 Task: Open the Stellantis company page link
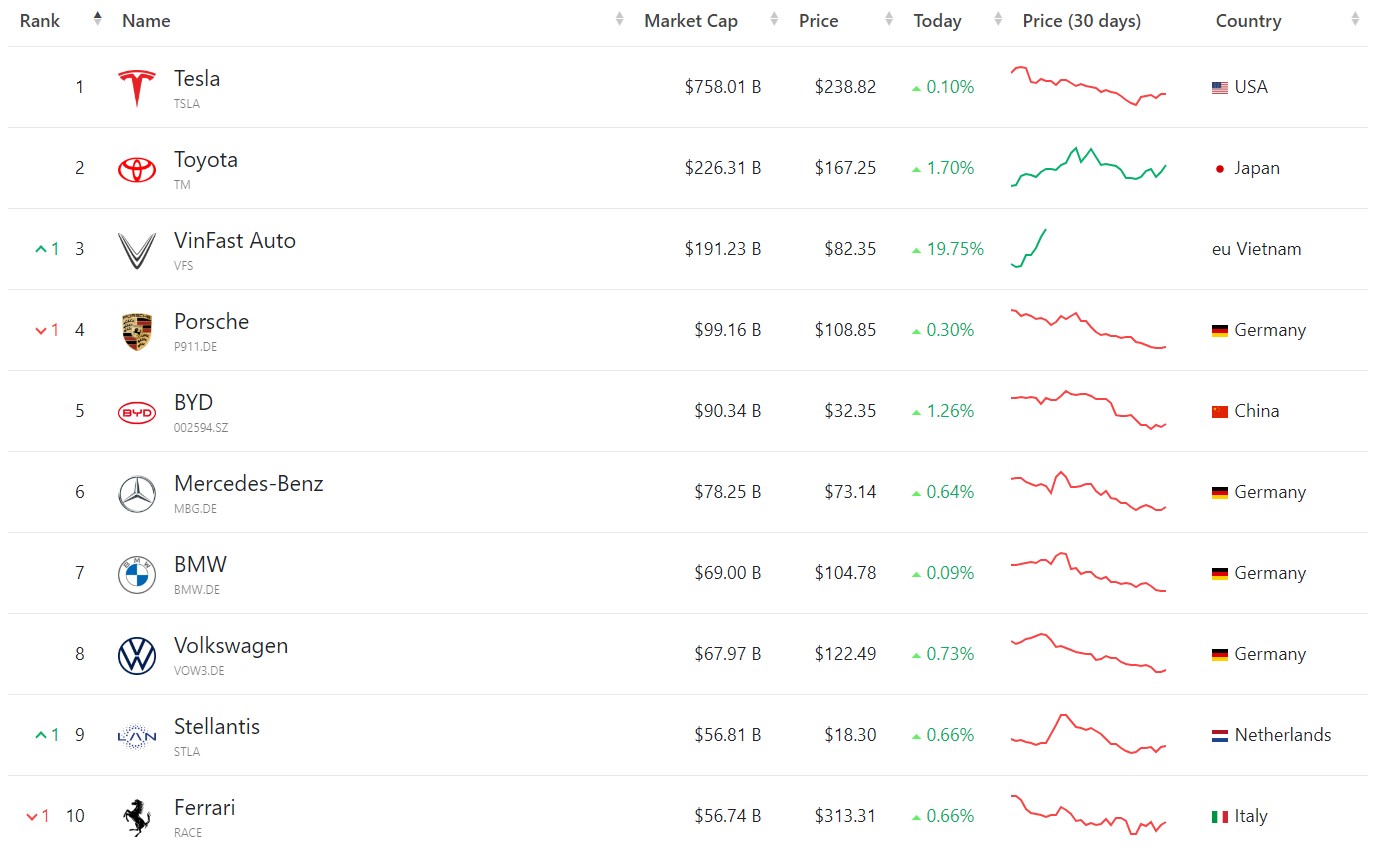(x=217, y=727)
